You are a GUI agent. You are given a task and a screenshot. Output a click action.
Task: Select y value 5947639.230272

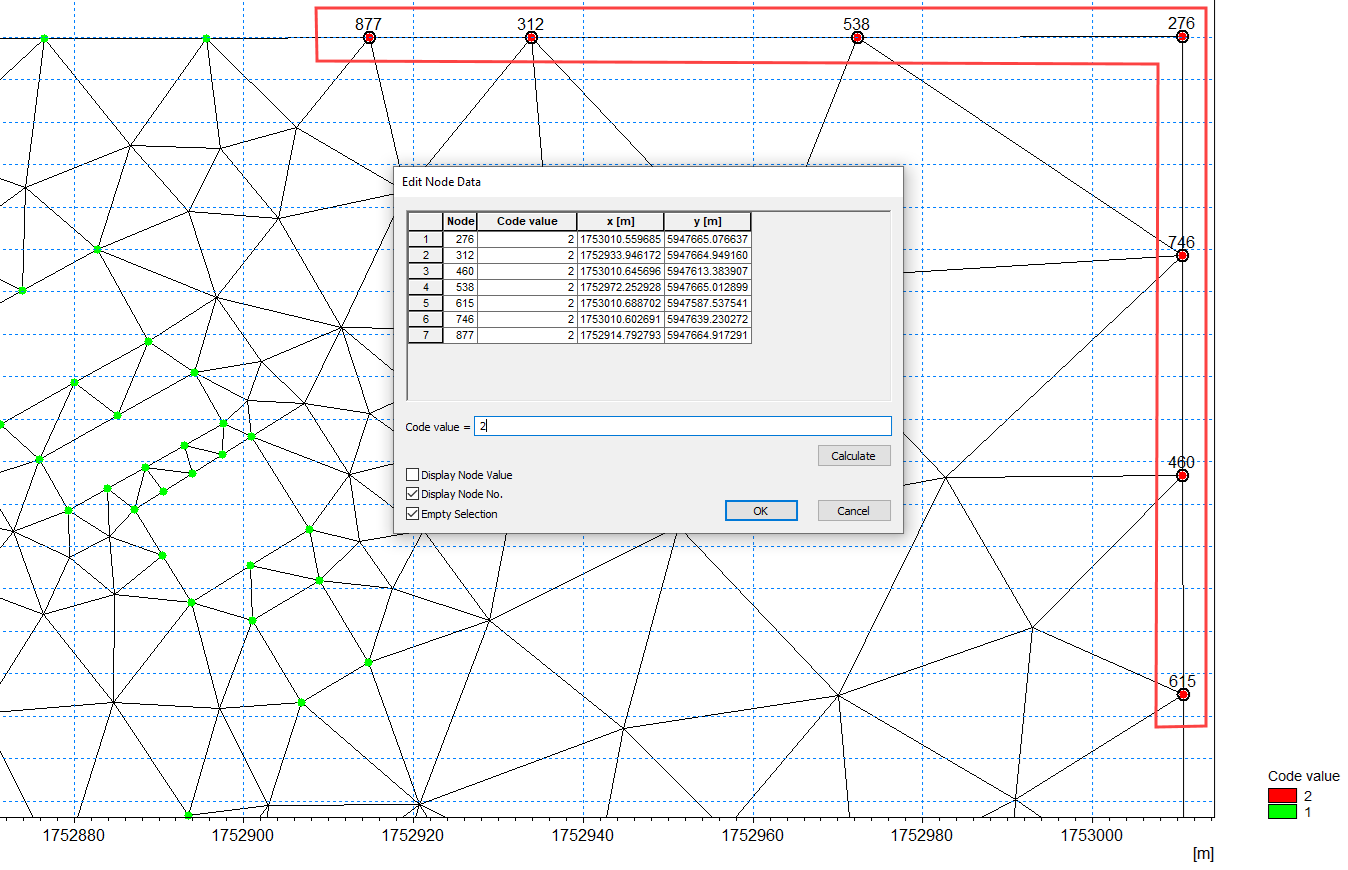[x=707, y=320]
